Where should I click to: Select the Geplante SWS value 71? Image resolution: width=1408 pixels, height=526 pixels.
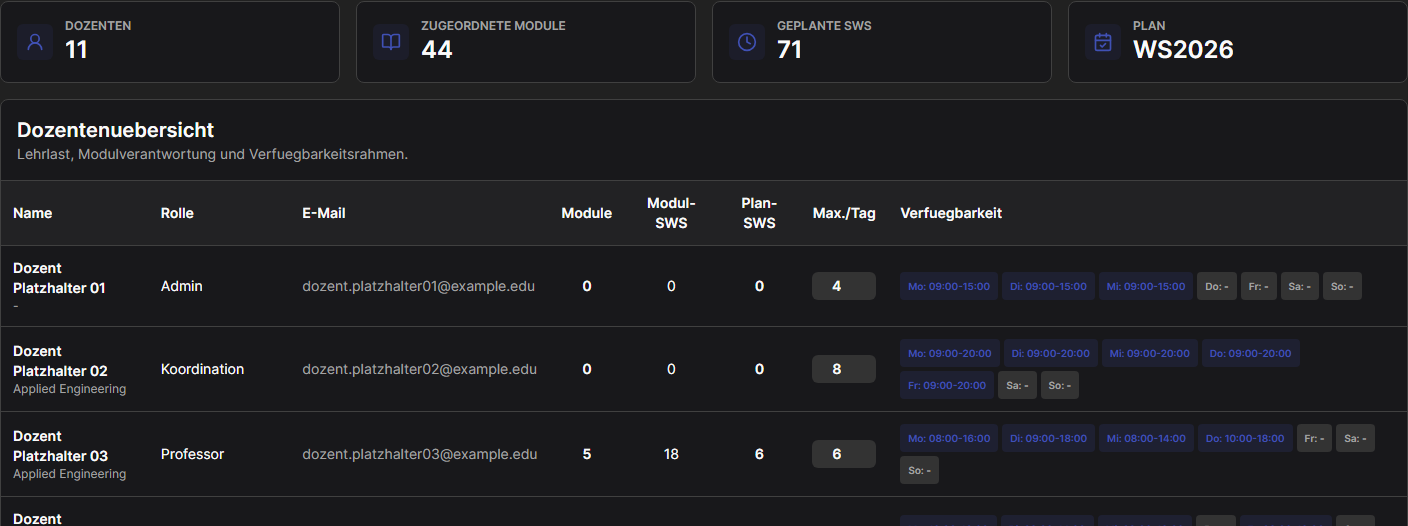(x=789, y=50)
